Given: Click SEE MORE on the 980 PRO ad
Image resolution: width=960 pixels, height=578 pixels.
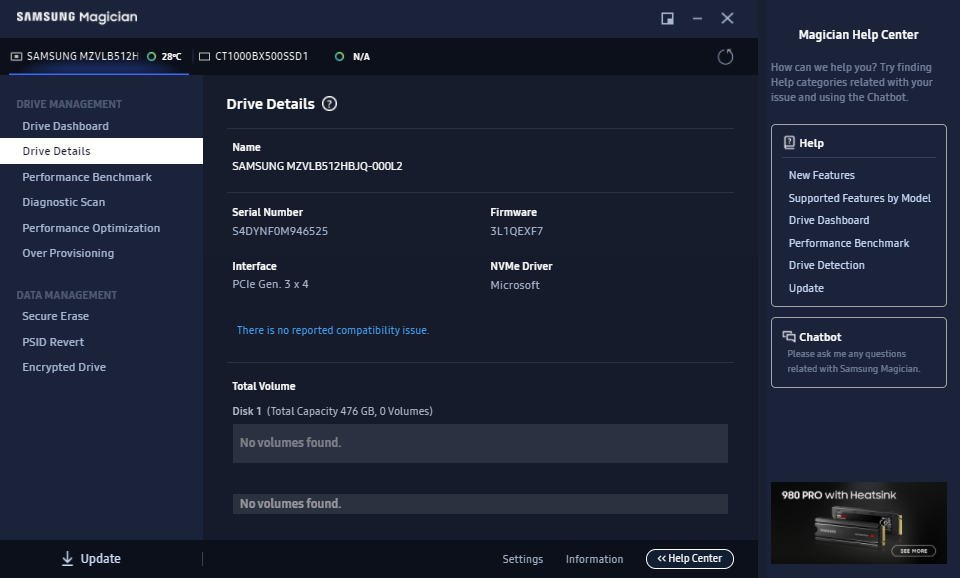Looking at the screenshot, I should tap(913, 550).
